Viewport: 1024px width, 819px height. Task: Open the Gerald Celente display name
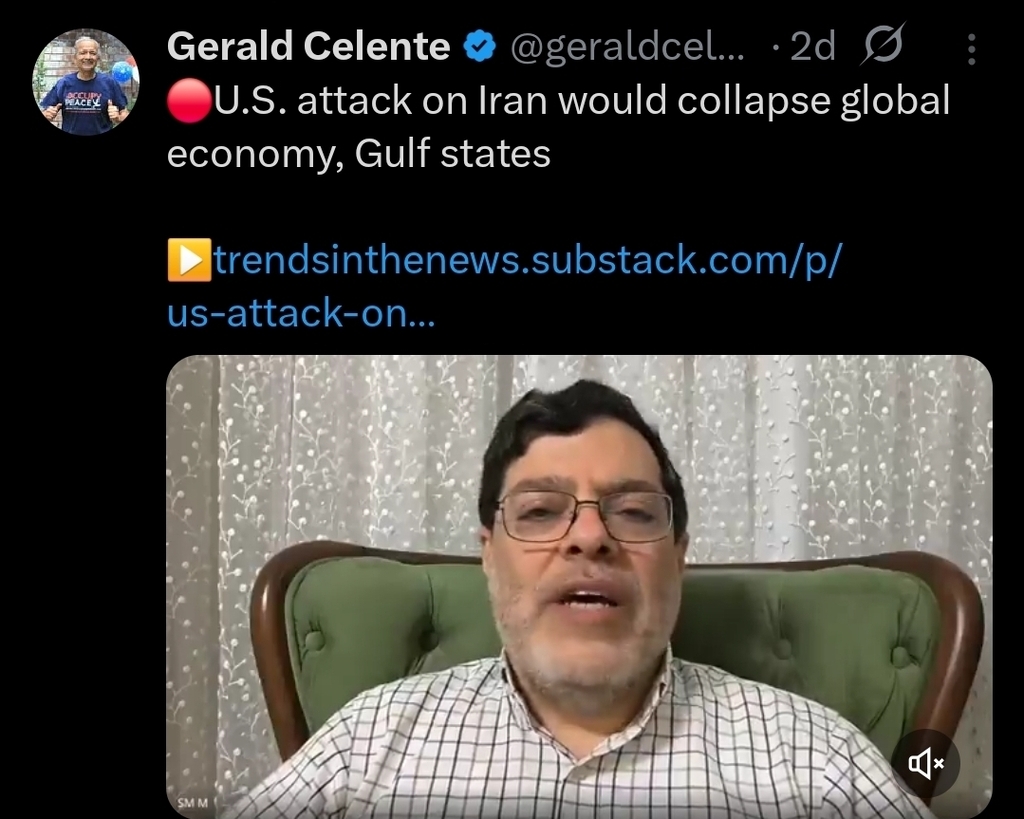tap(308, 46)
